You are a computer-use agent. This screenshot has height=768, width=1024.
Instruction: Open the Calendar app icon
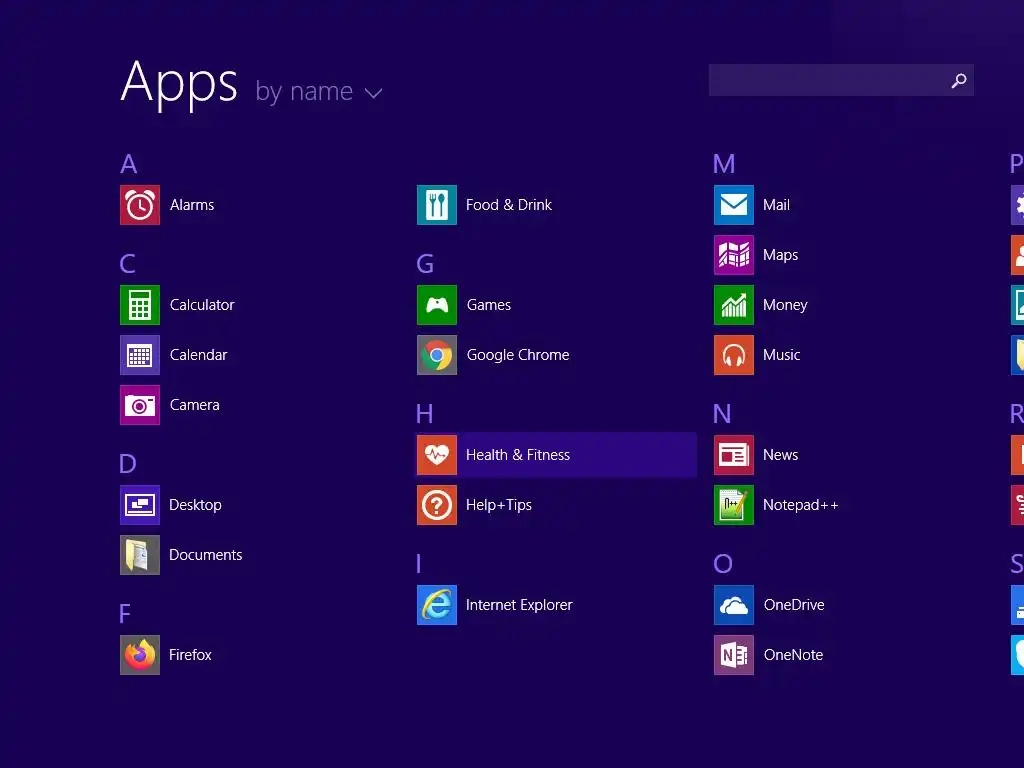pyautogui.click(x=140, y=355)
